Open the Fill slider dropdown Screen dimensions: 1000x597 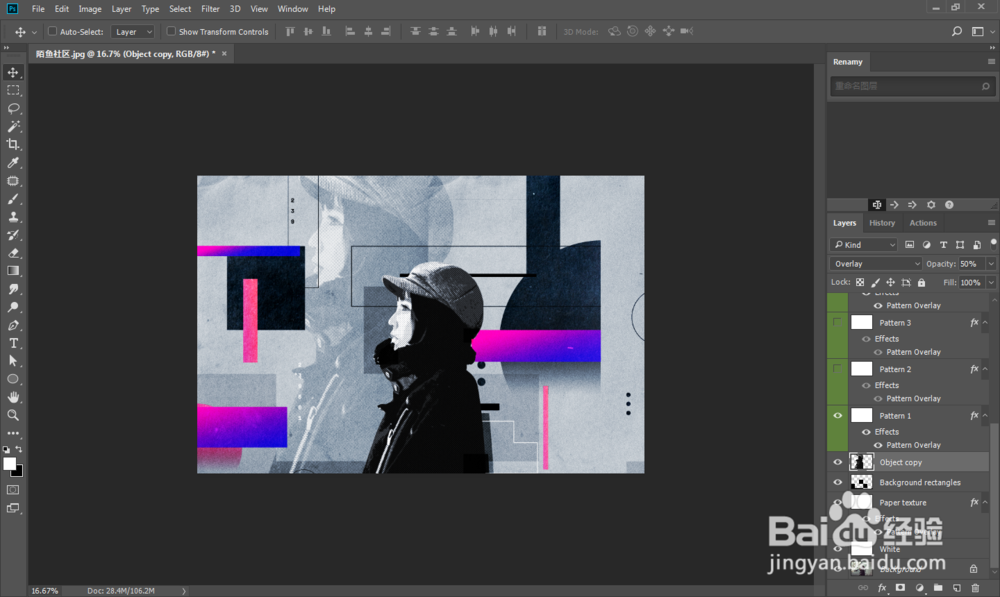coord(990,283)
